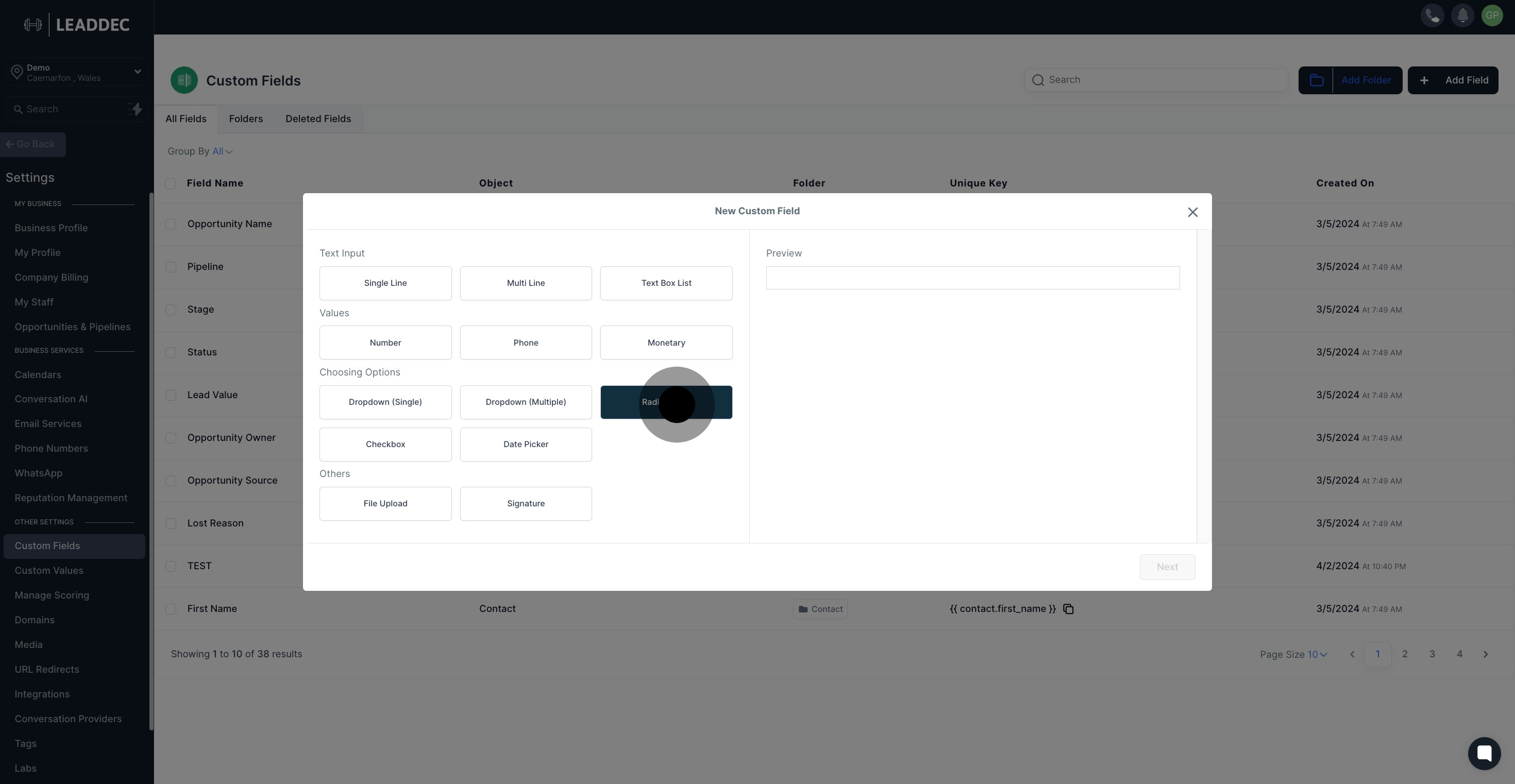Screen dimensions: 1515x784
Task: Choose the Dropdown (Single) field type
Action: (x=385, y=402)
